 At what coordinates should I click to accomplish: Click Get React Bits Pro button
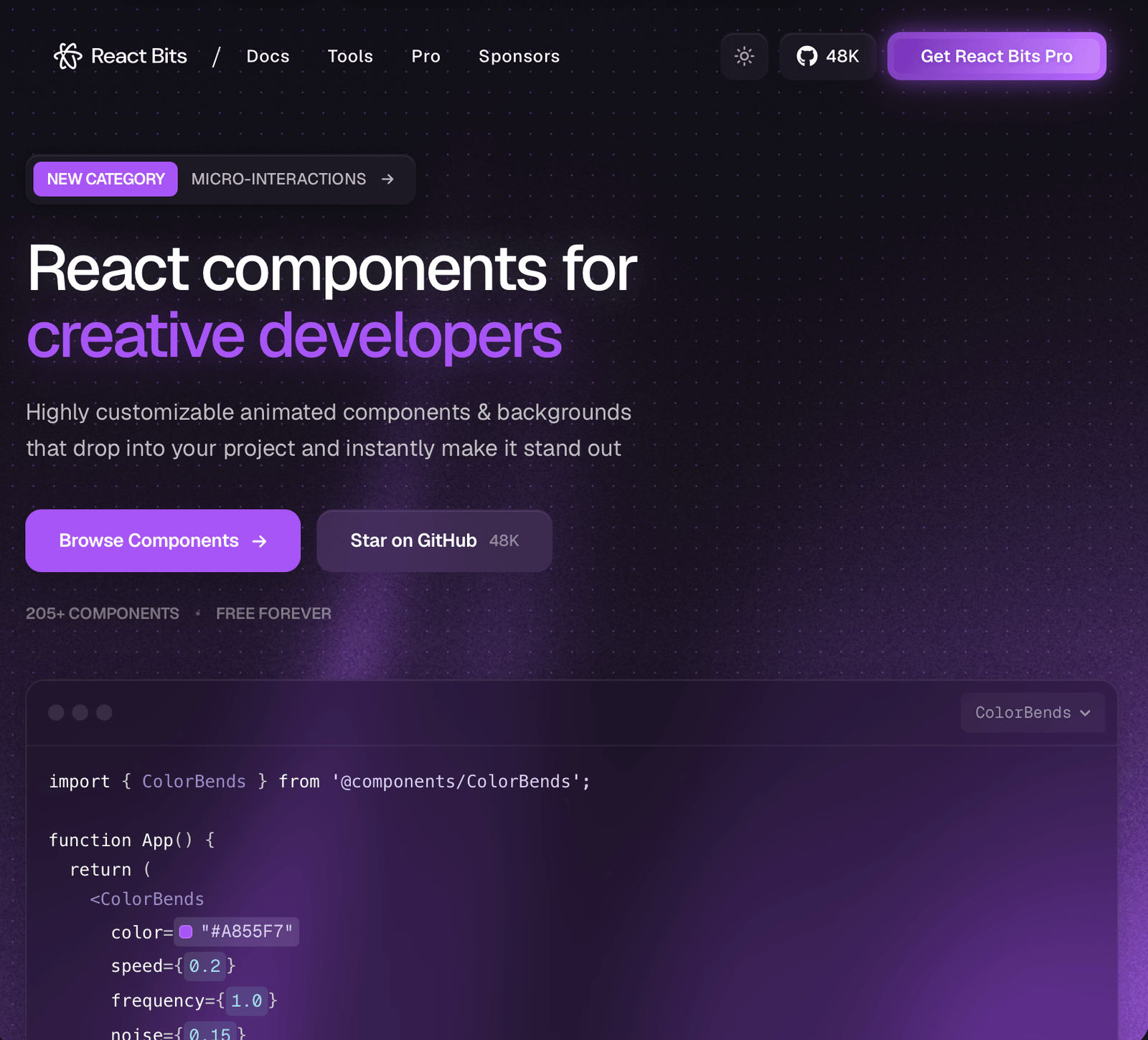pos(997,56)
